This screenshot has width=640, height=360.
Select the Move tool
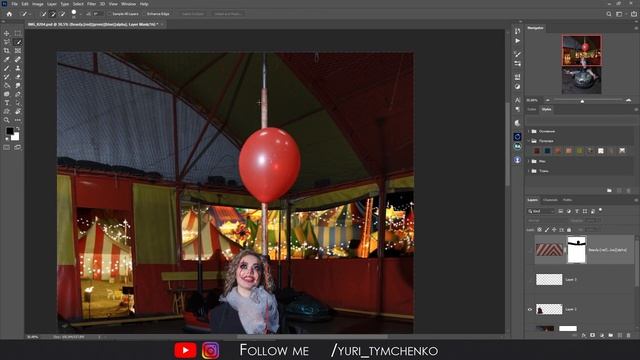coord(7,33)
